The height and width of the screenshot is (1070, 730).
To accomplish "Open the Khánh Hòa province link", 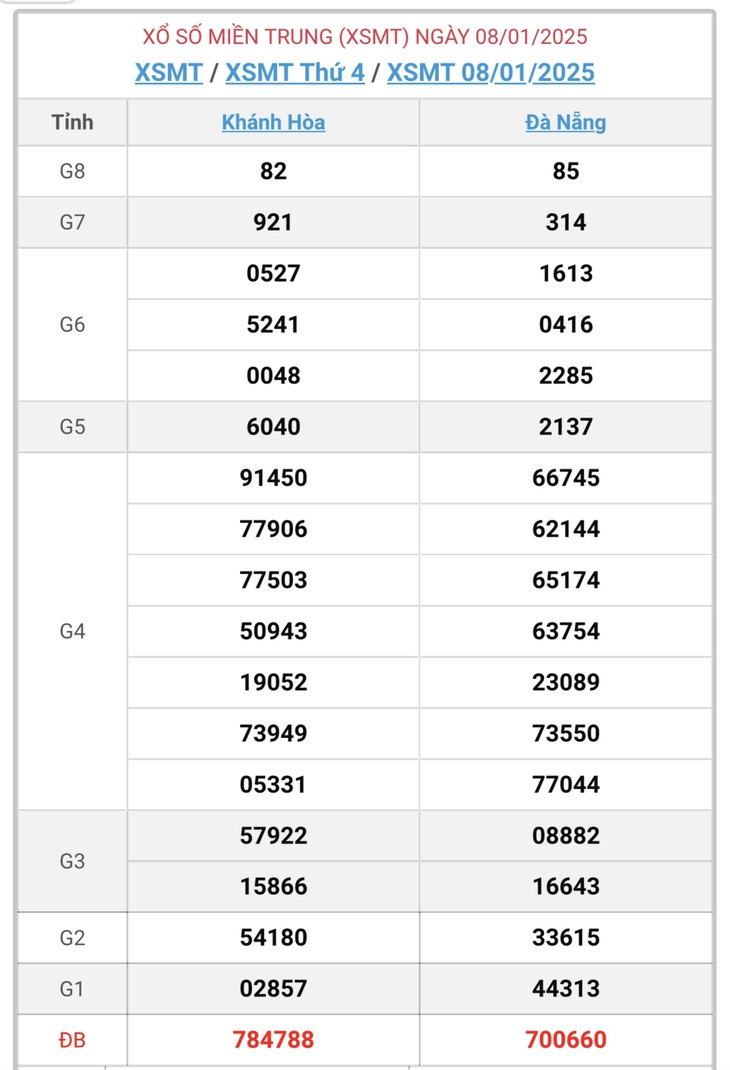I will [x=273, y=122].
